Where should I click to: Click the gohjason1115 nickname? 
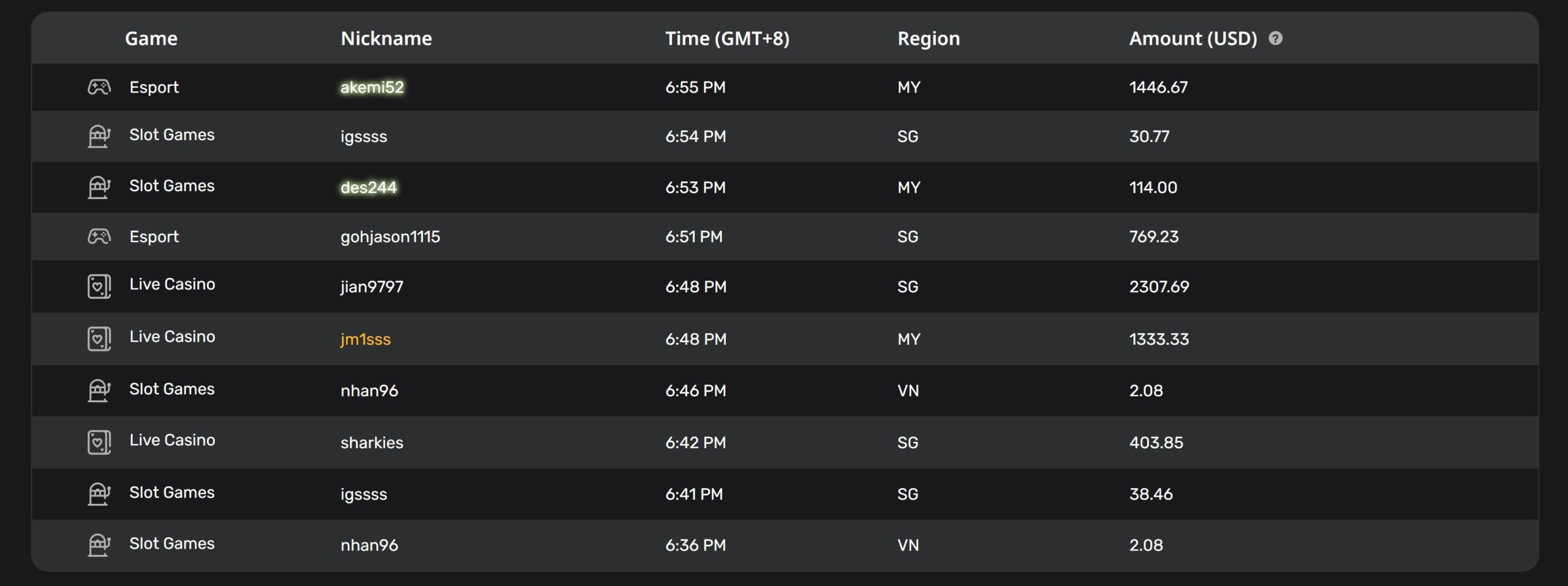click(x=390, y=236)
